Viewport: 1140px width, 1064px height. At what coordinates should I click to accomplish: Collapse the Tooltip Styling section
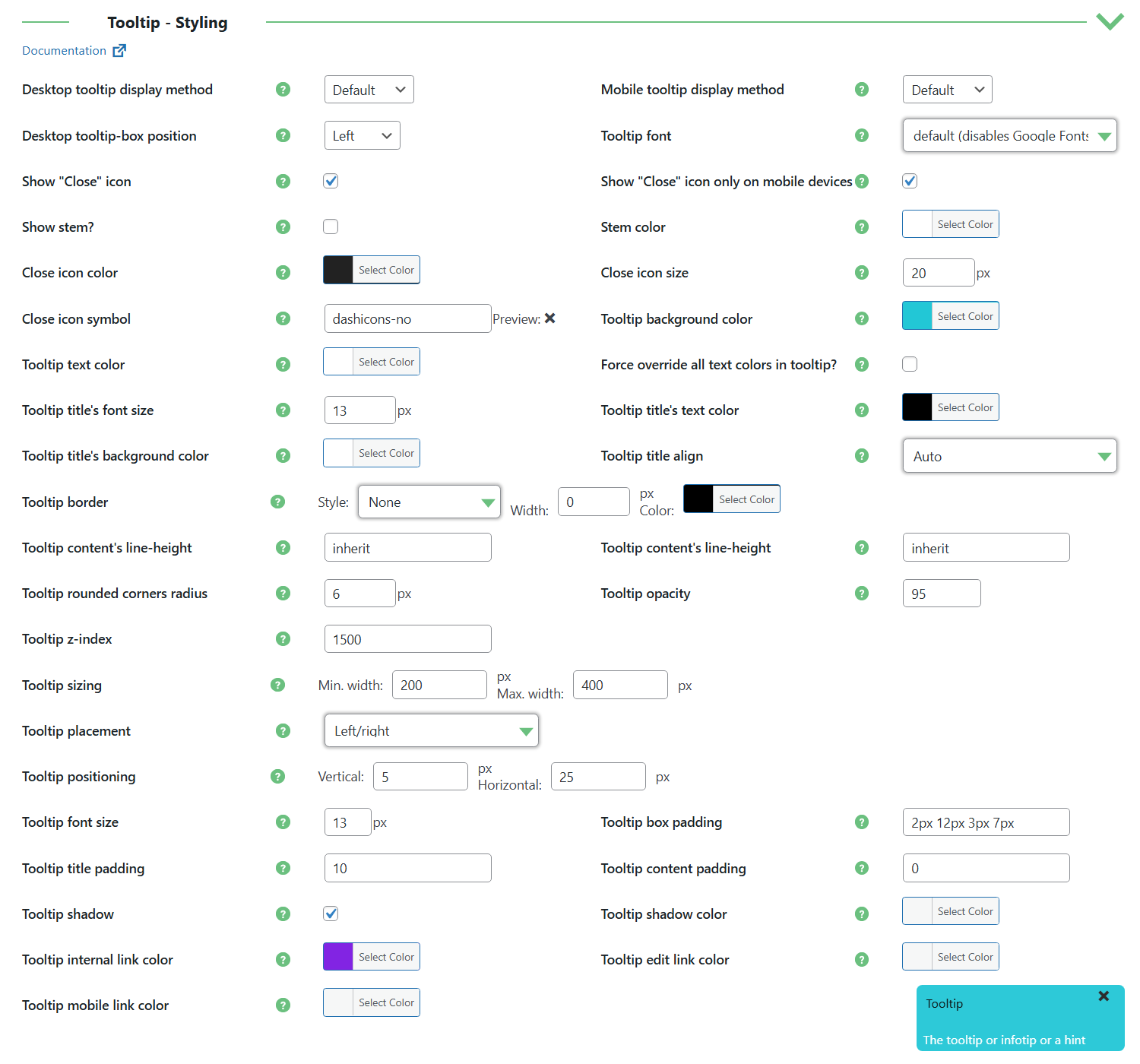pos(1110,22)
